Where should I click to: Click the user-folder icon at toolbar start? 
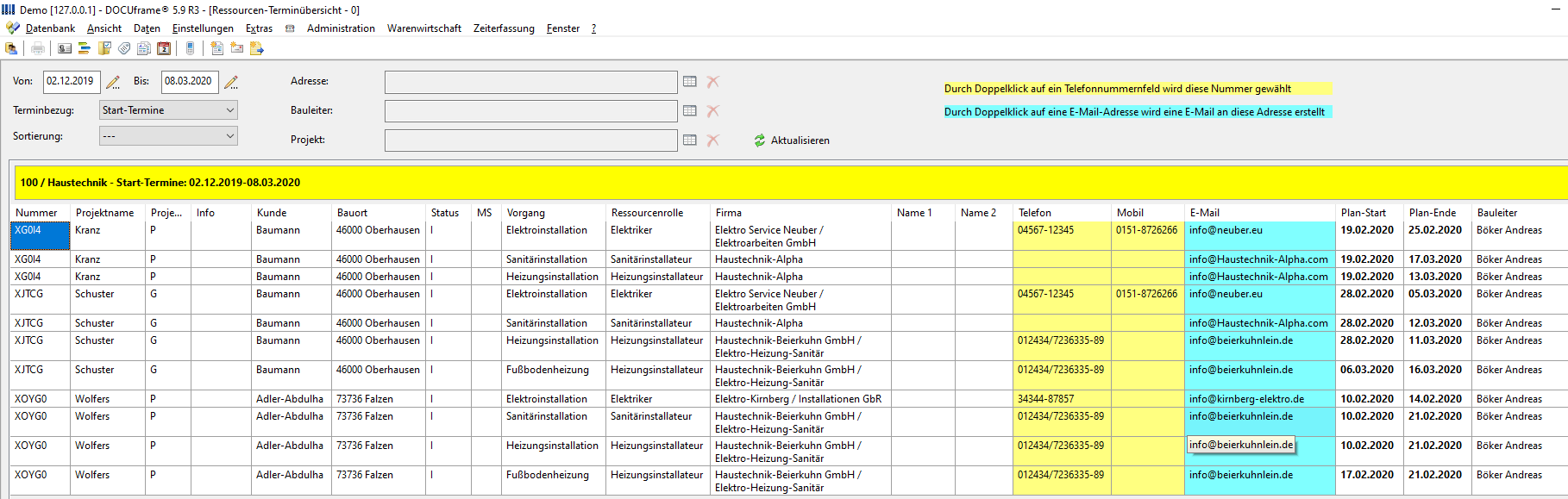click(11, 48)
